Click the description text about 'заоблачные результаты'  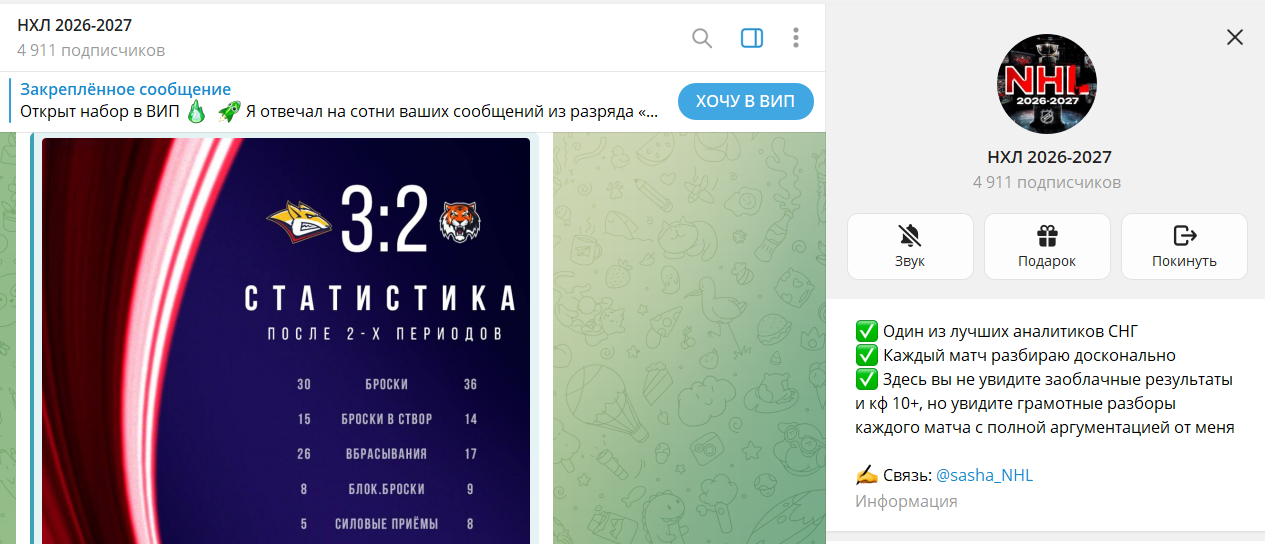pos(1045,404)
